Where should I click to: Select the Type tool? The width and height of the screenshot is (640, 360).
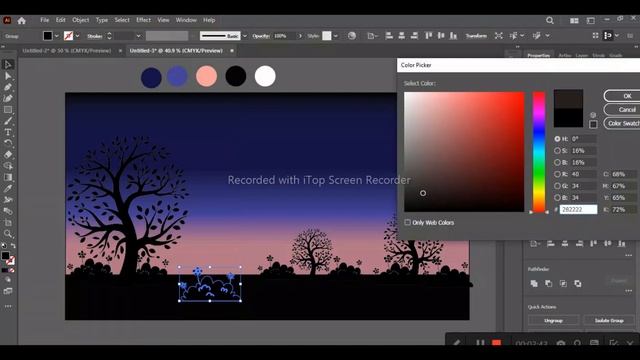click(8, 132)
